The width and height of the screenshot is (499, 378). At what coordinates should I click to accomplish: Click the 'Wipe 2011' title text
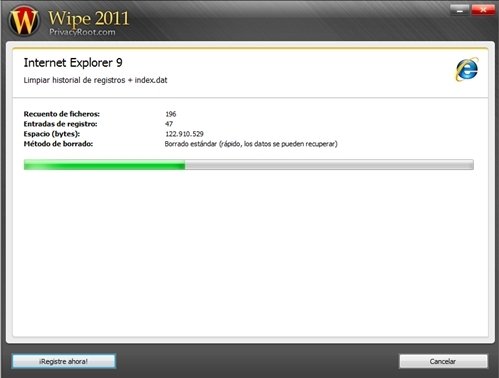[x=89, y=18]
